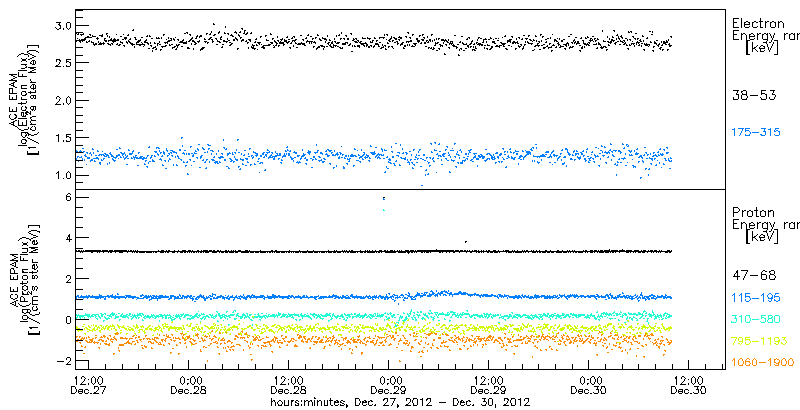This screenshot has width=800, height=410.
Task: Click the [keV] unit under Electron heading
Action: point(762,48)
